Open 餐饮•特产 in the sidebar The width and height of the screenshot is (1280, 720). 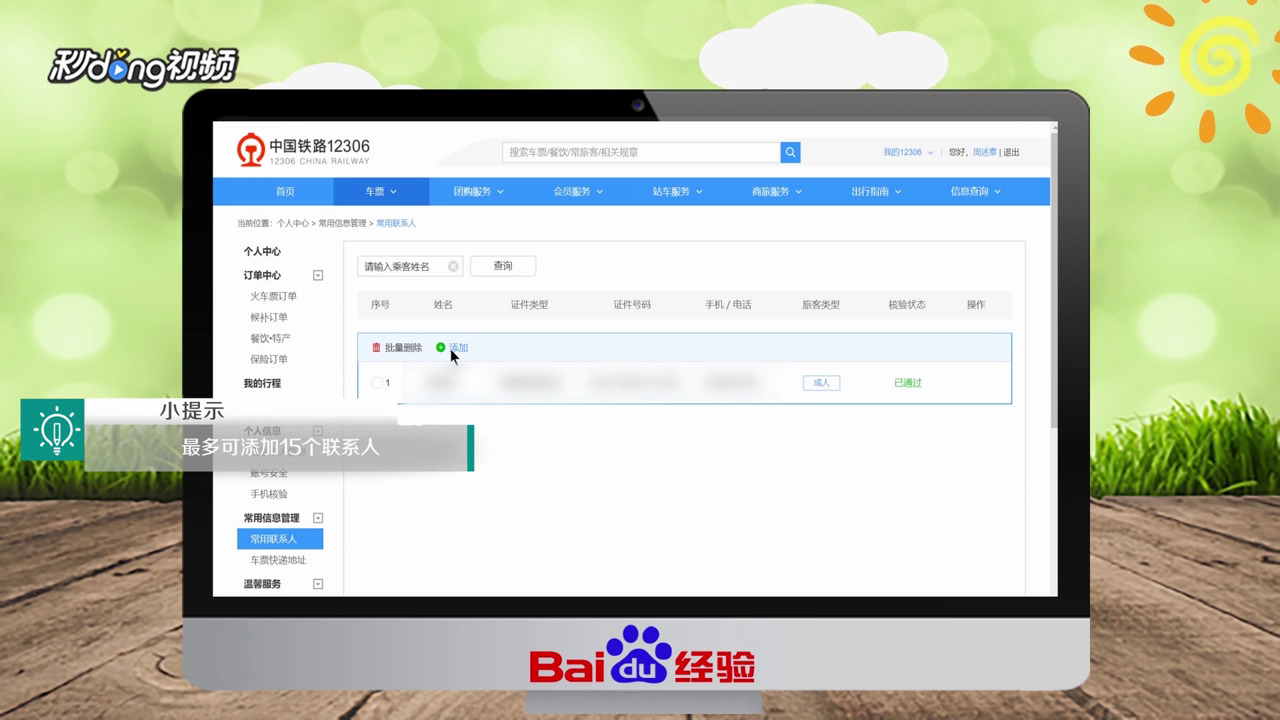pos(270,339)
